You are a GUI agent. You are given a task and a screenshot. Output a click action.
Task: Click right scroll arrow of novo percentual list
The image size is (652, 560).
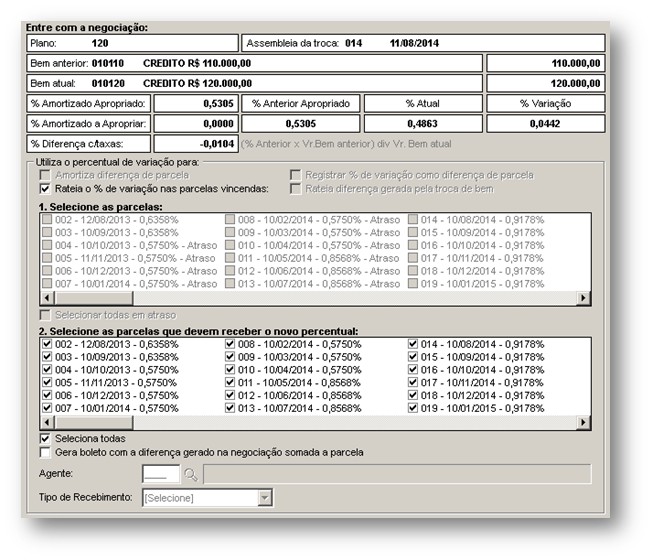click(x=583, y=422)
